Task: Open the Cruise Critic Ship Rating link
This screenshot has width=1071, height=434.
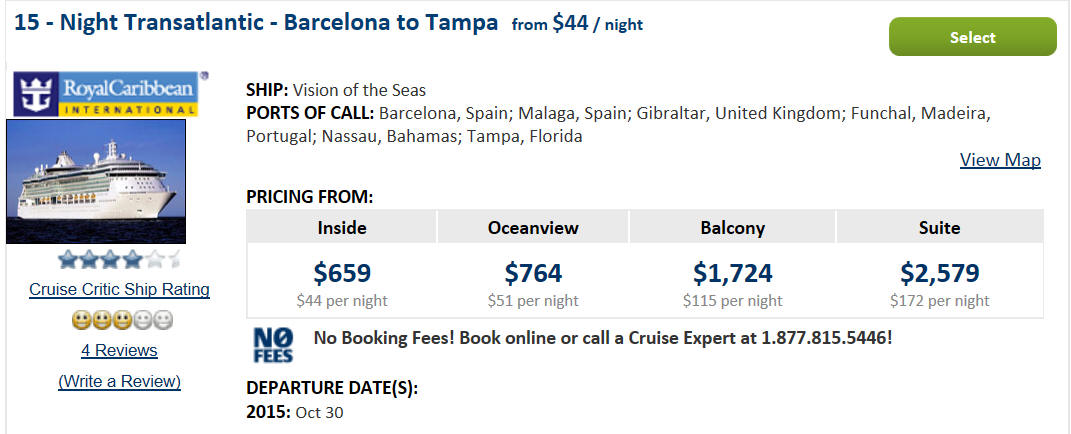Action: [120, 290]
